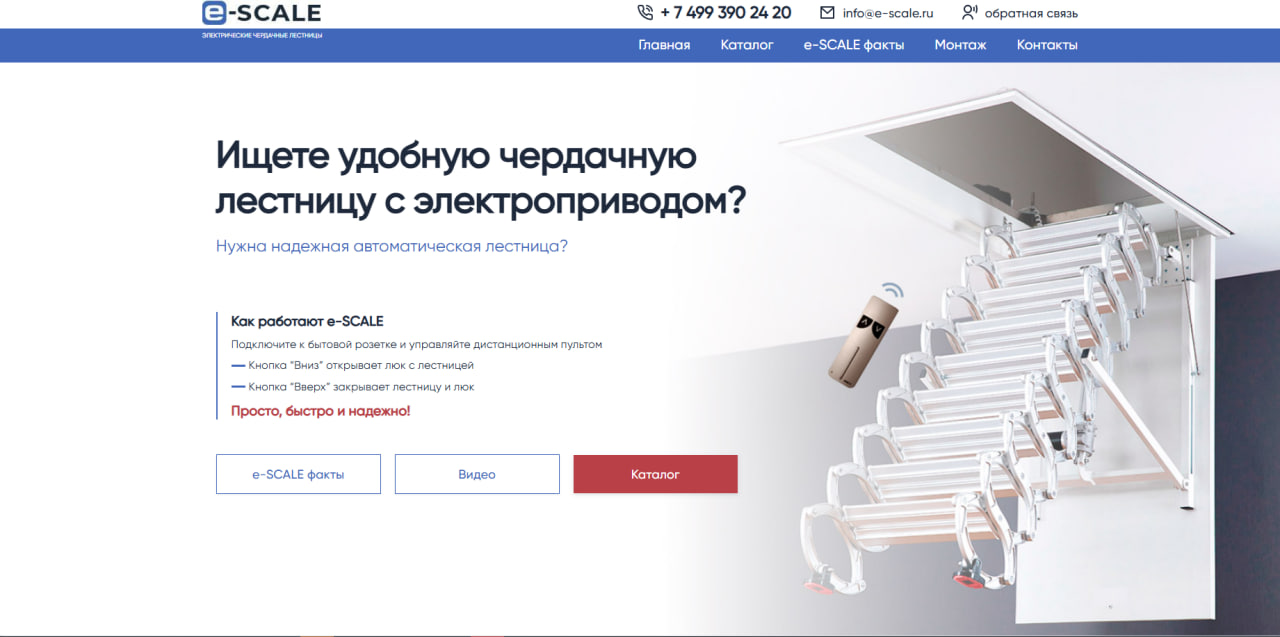Click the red Каталог button

click(x=655, y=474)
